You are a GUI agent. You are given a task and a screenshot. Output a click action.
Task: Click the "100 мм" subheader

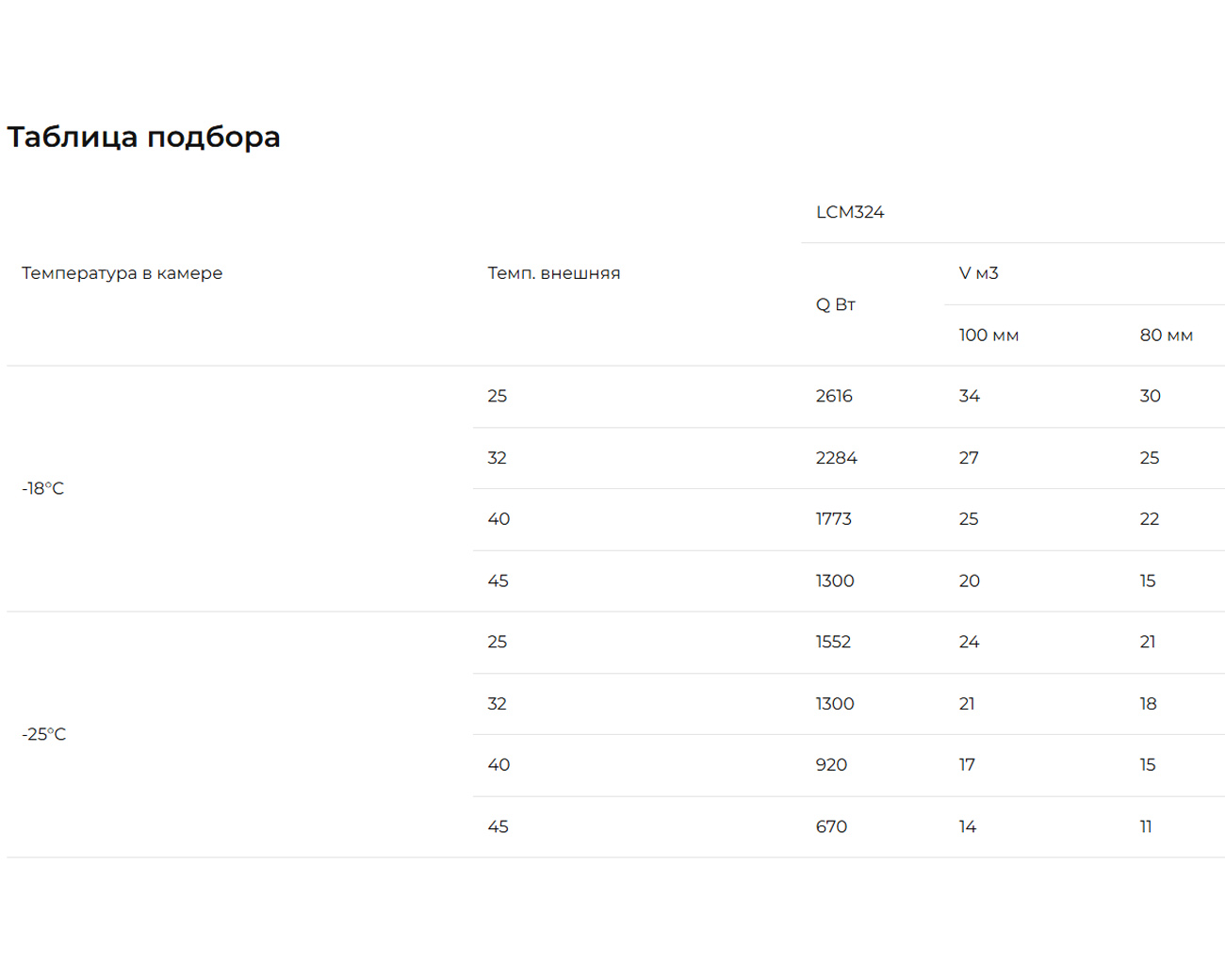point(988,335)
